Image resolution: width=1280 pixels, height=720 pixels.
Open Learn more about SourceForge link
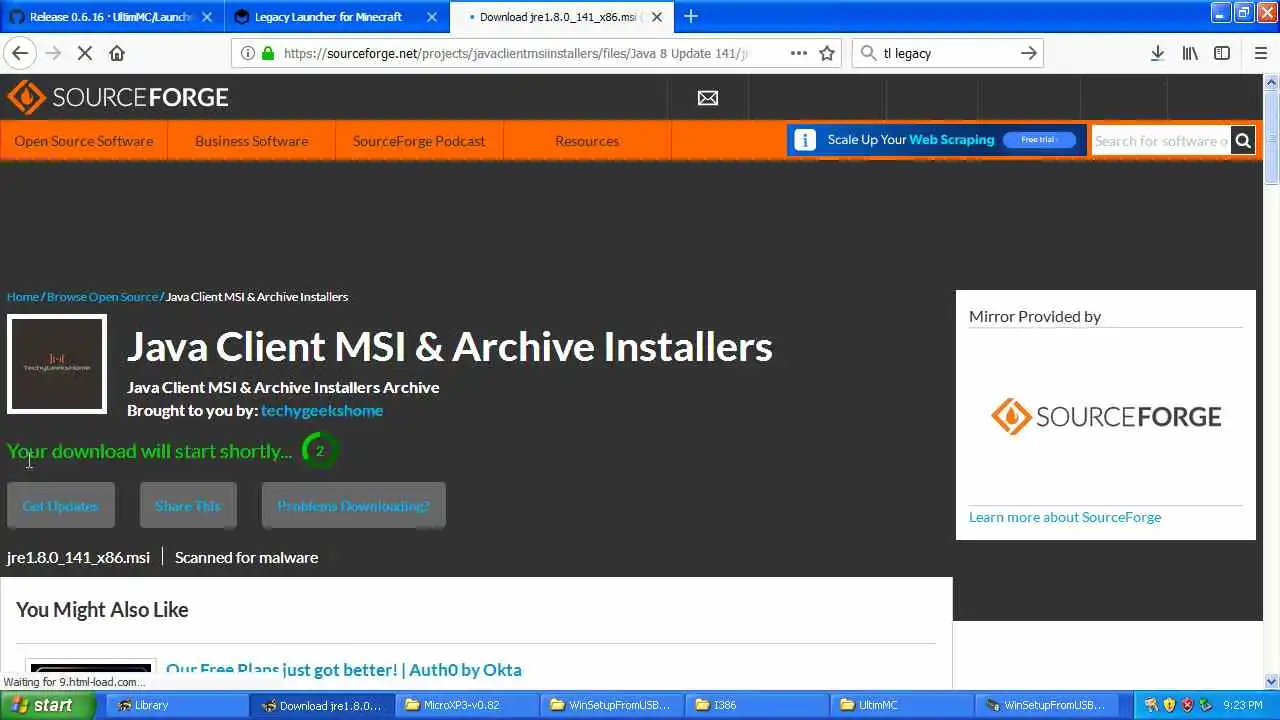(1065, 517)
